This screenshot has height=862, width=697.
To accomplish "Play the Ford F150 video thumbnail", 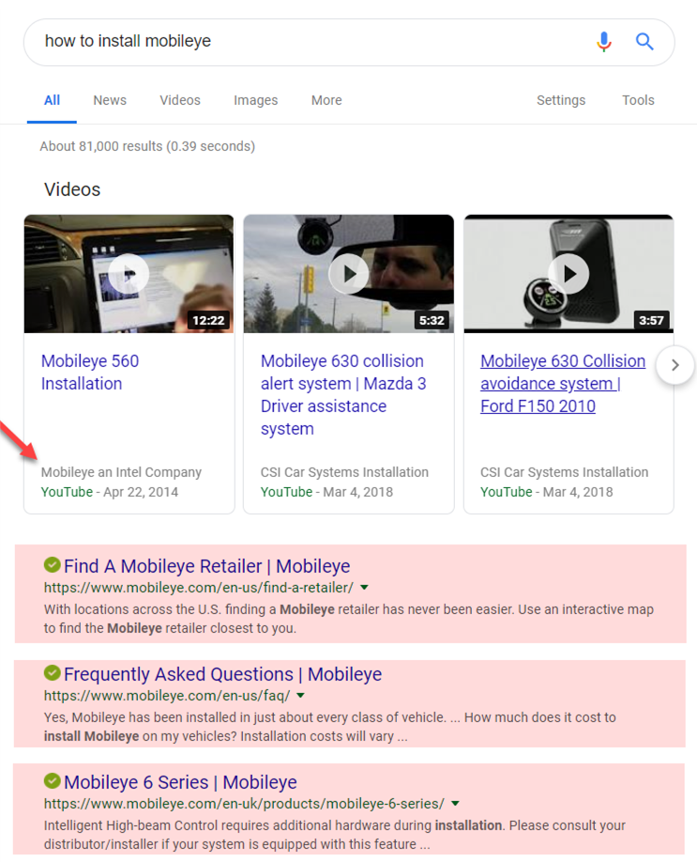I will 569,273.
